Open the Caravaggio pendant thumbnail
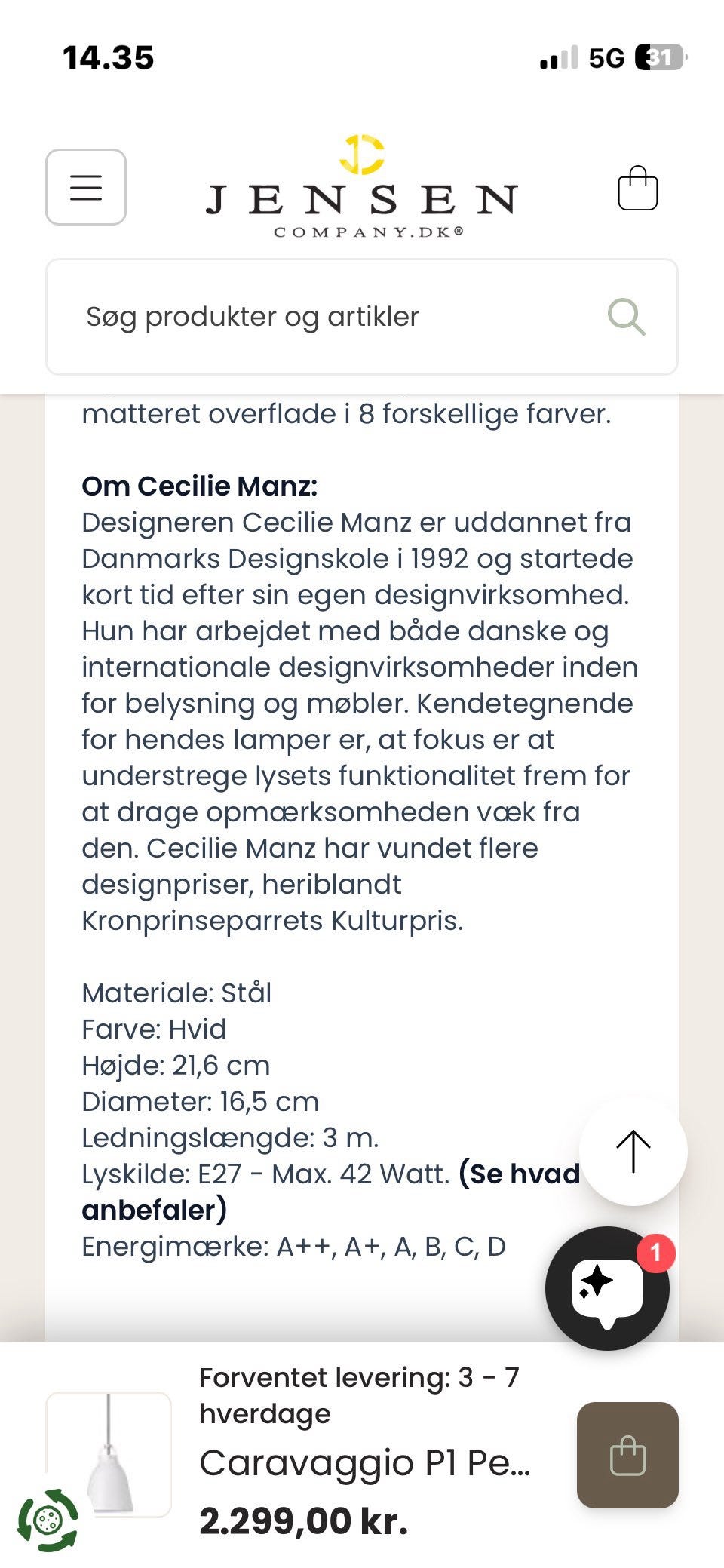Viewport: 724px width, 1568px height. (x=109, y=1453)
